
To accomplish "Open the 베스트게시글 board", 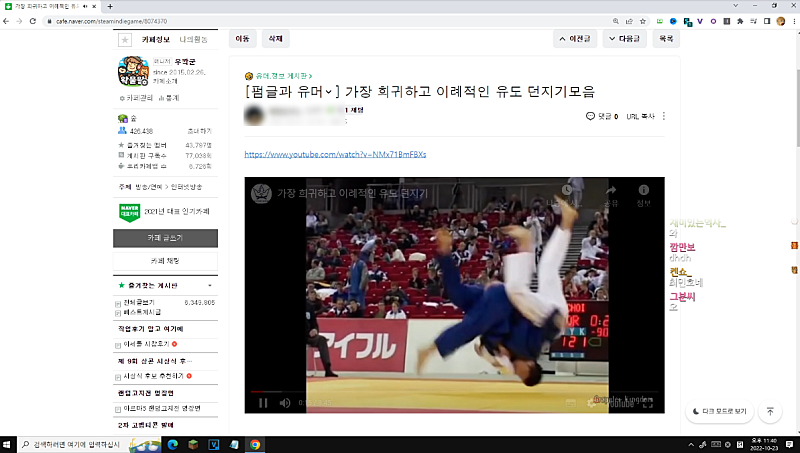I will tap(142, 312).
